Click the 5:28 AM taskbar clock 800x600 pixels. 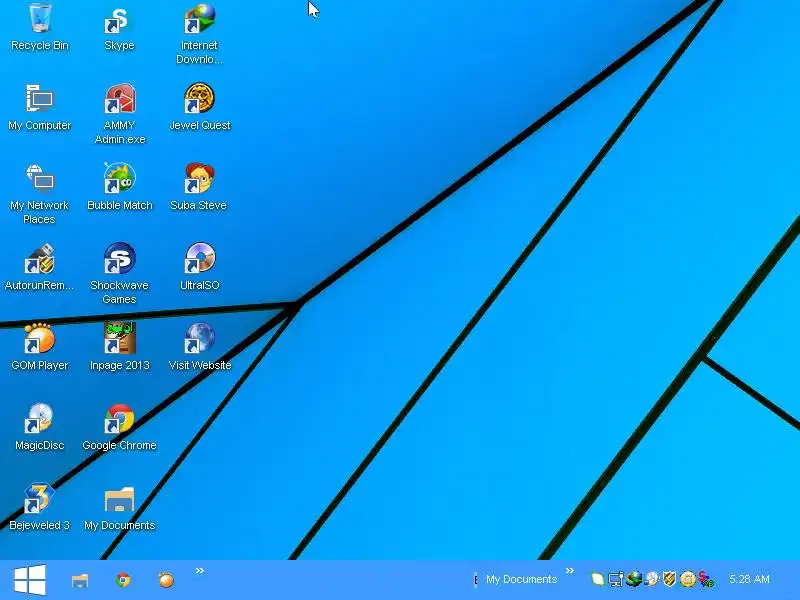tap(749, 579)
